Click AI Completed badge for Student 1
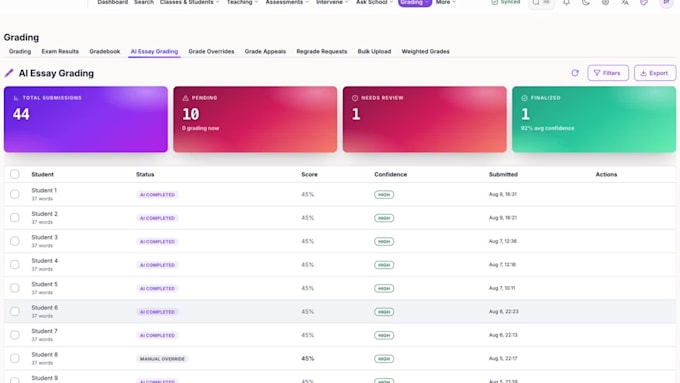 click(157, 195)
